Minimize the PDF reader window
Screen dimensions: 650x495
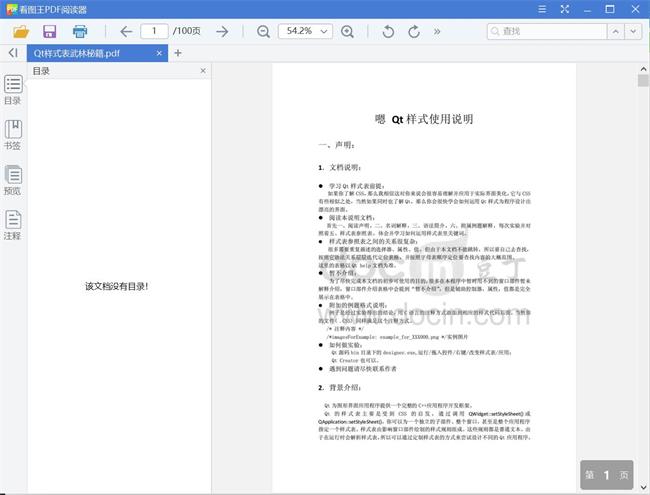pyautogui.click(x=587, y=9)
